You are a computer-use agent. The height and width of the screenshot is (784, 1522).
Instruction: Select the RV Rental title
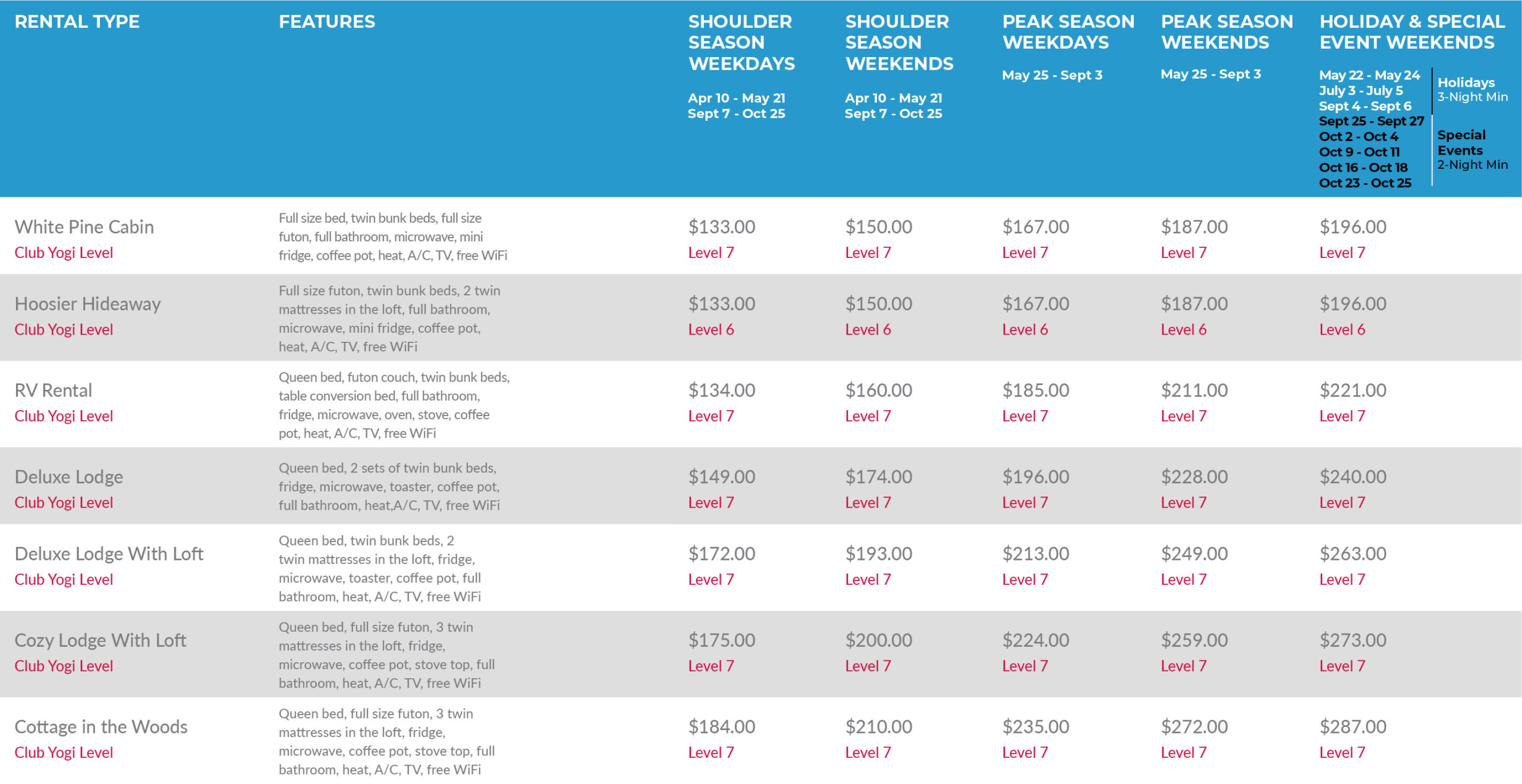(x=53, y=390)
